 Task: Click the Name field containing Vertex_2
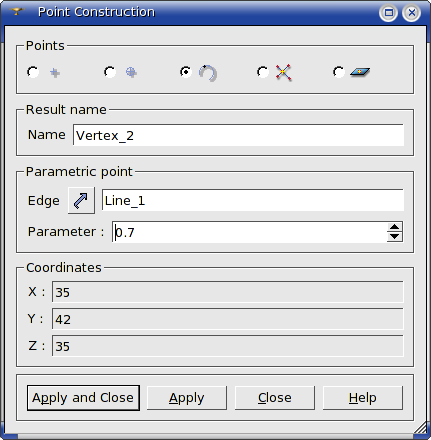(238, 135)
